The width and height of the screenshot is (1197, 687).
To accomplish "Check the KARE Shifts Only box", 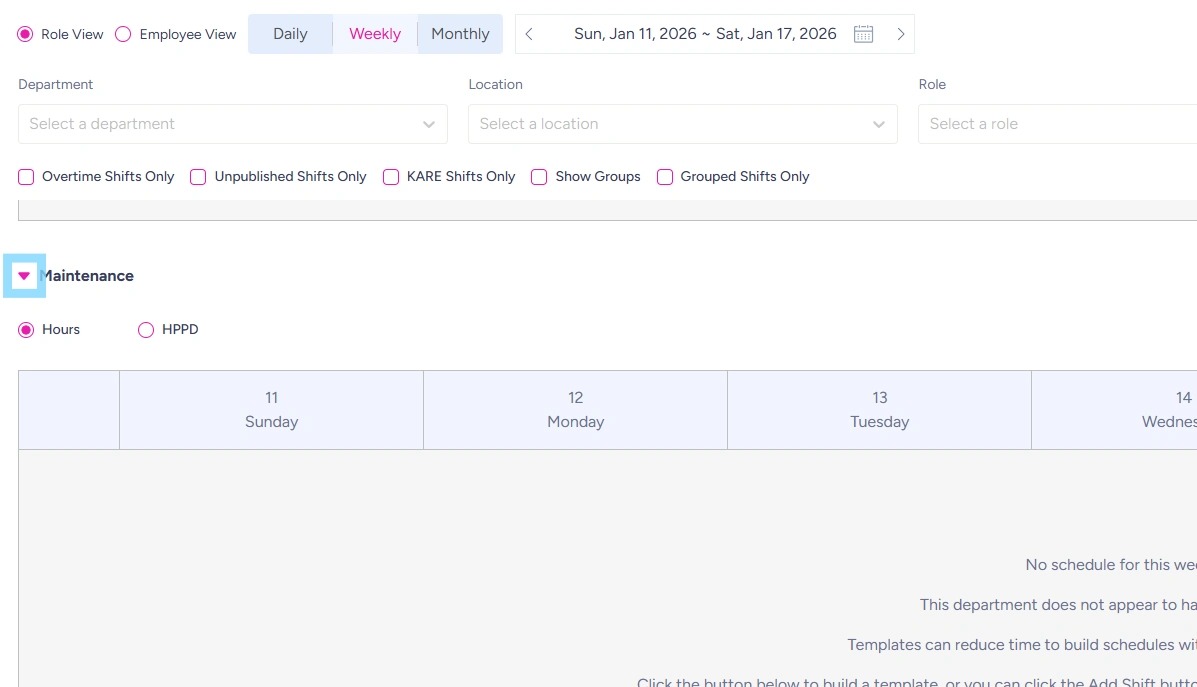I will [x=391, y=177].
